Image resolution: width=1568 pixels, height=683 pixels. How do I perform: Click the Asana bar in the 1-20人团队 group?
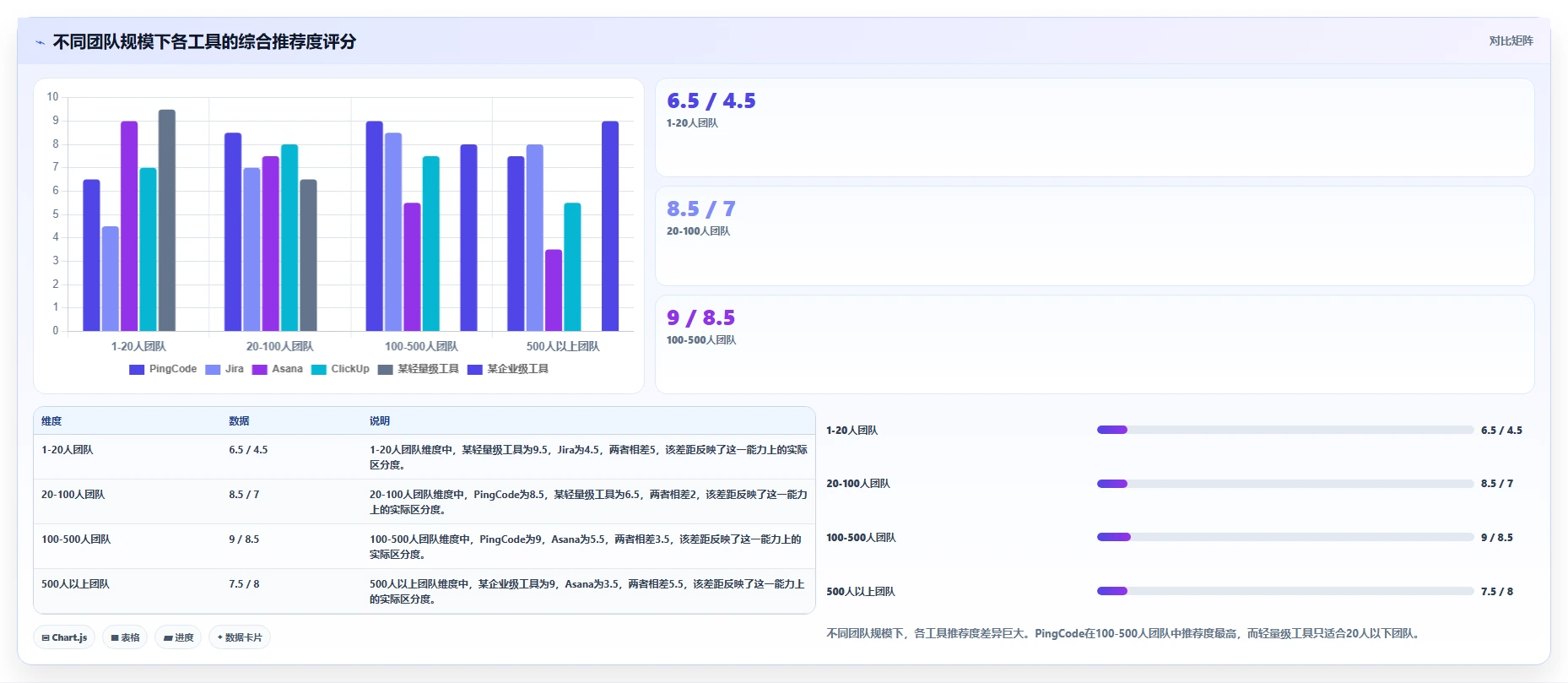(129, 226)
